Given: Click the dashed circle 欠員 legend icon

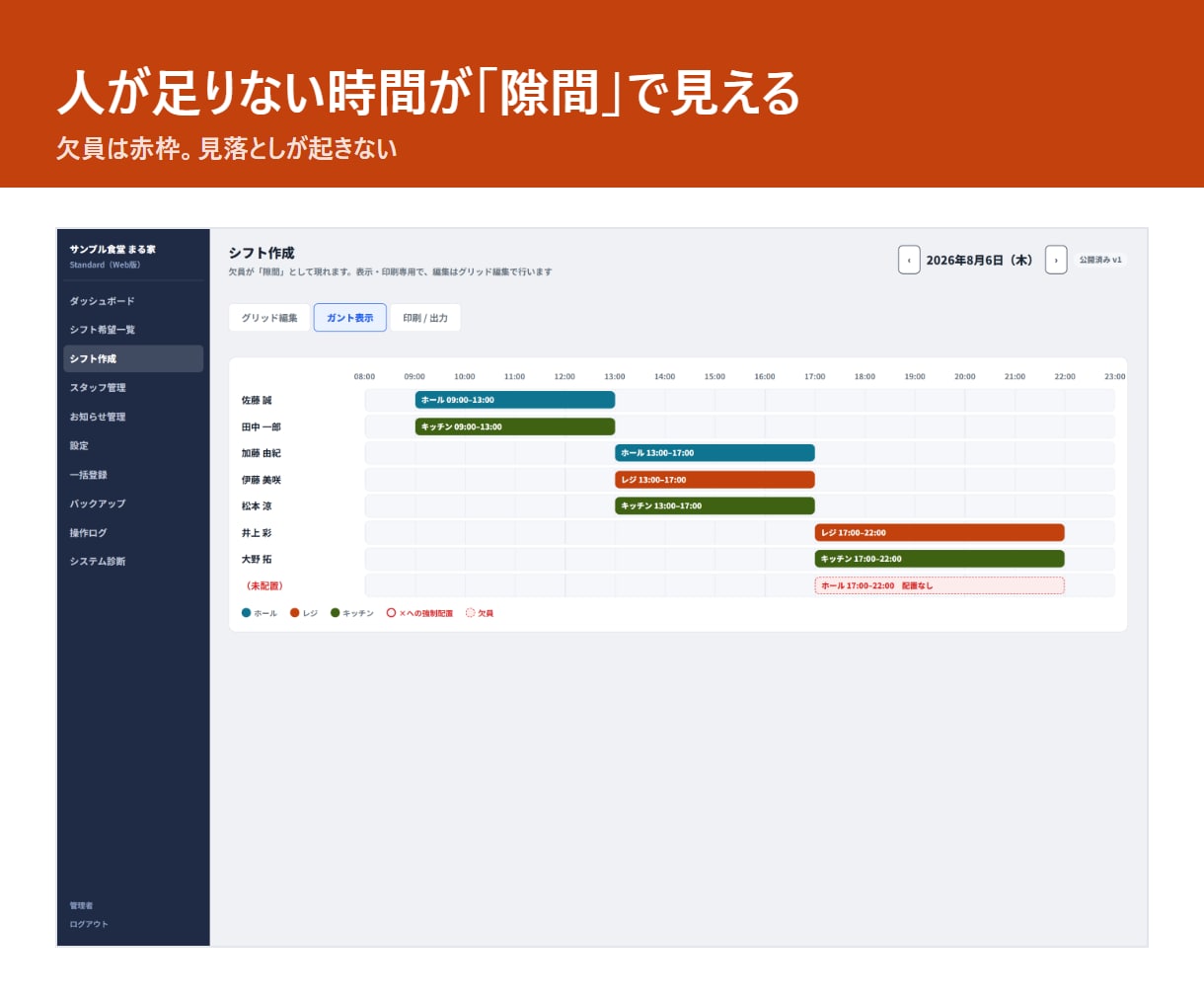Looking at the screenshot, I should click(x=470, y=613).
